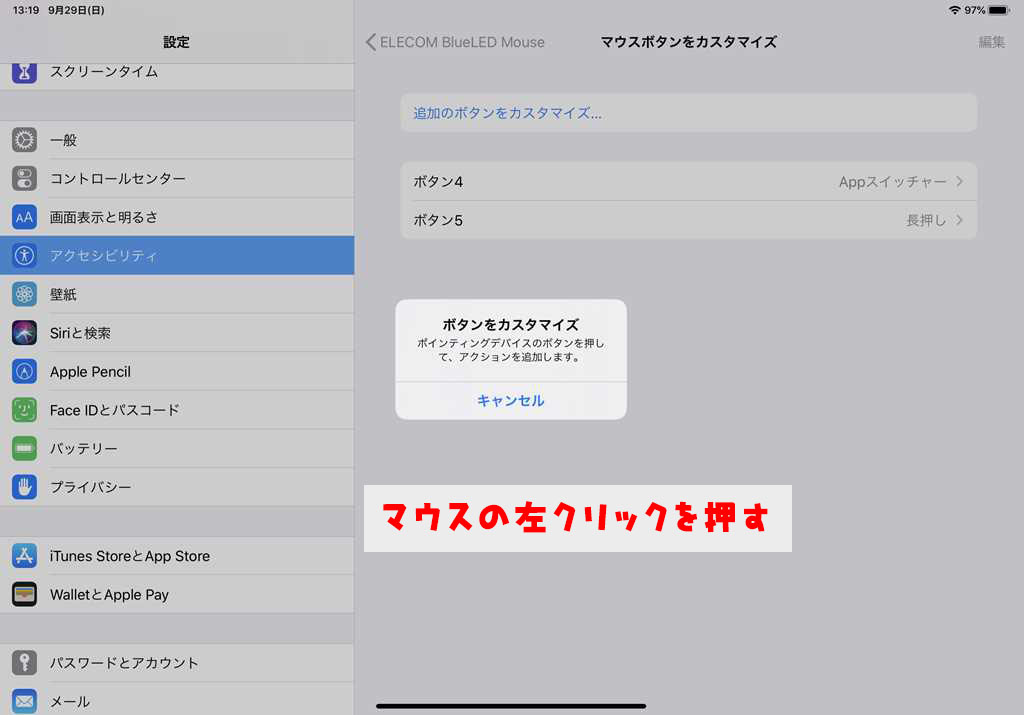Tap the Apple Pencil icon

coord(24,372)
